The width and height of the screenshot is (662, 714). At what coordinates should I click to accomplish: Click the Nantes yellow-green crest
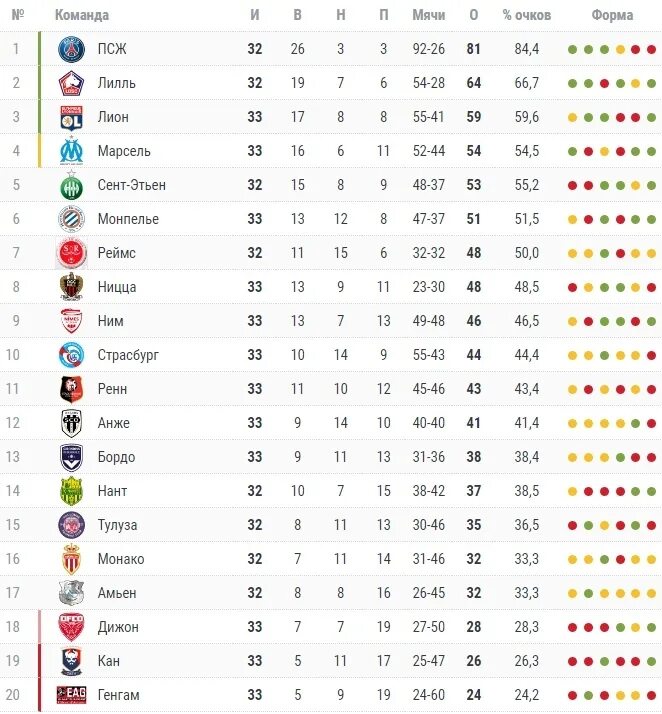(x=71, y=491)
